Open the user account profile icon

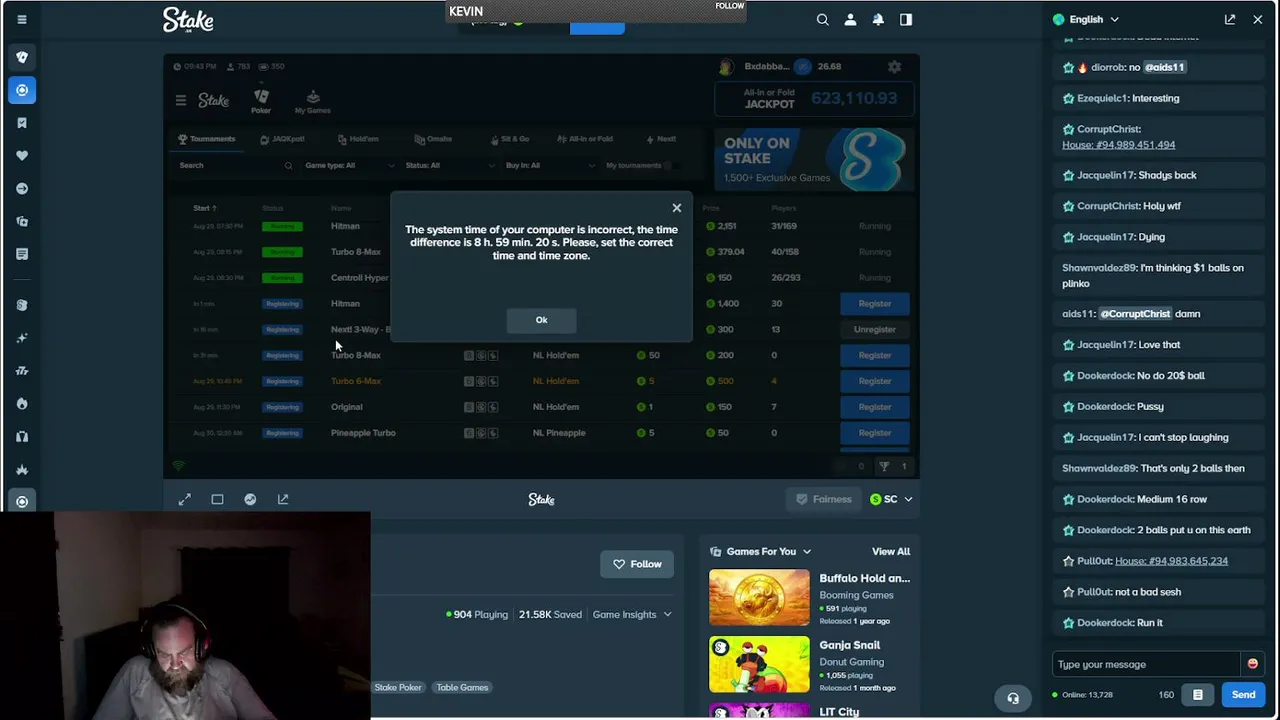tap(851, 19)
